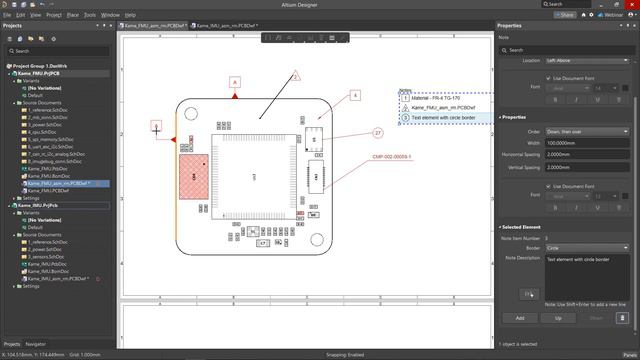Click the Properties panel vertical scrollbar
Screen dimensions: 640x360
[635, 212]
